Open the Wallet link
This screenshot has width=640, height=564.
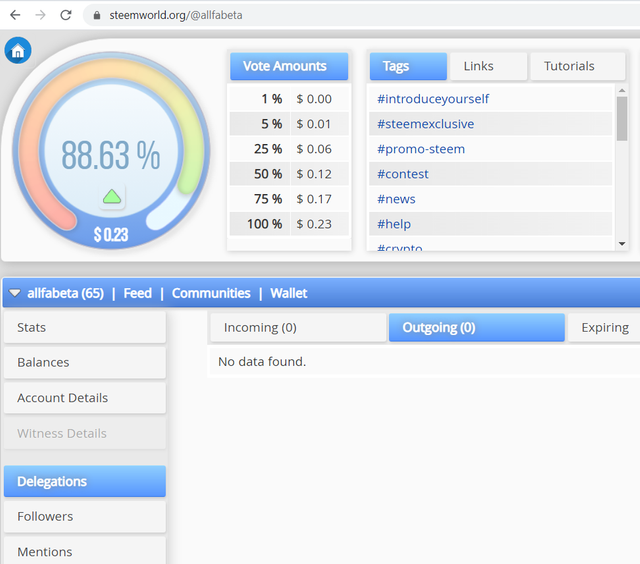pyautogui.click(x=289, y=293)
